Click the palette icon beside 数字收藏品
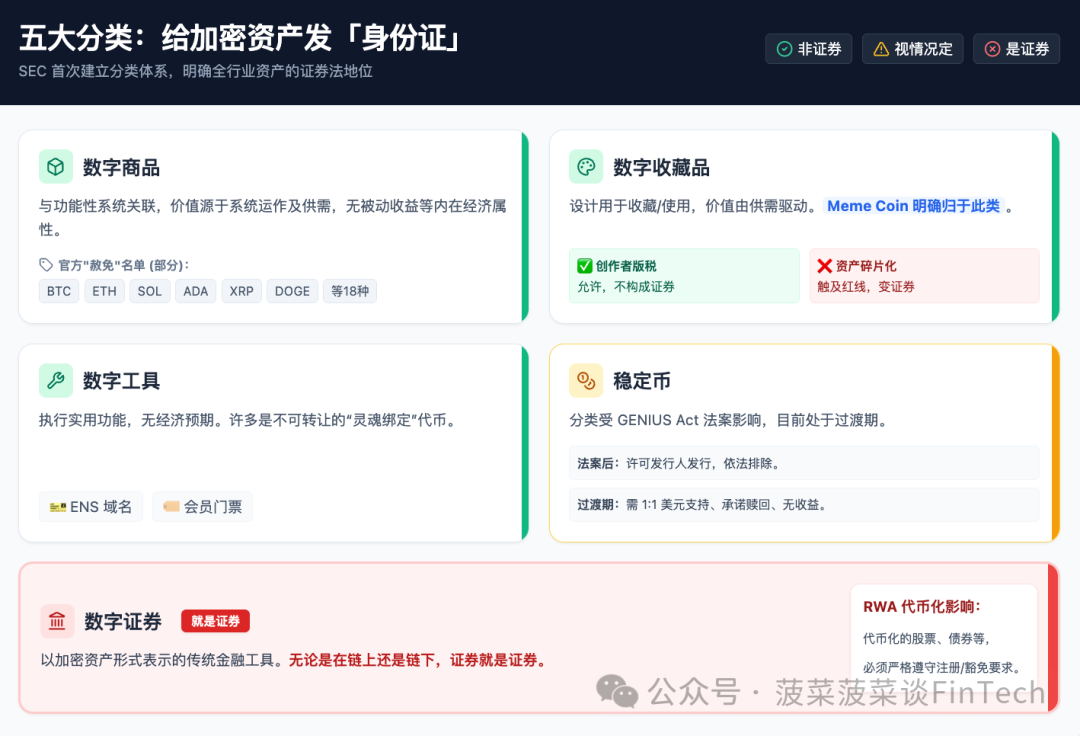 [x=586, y=167]
